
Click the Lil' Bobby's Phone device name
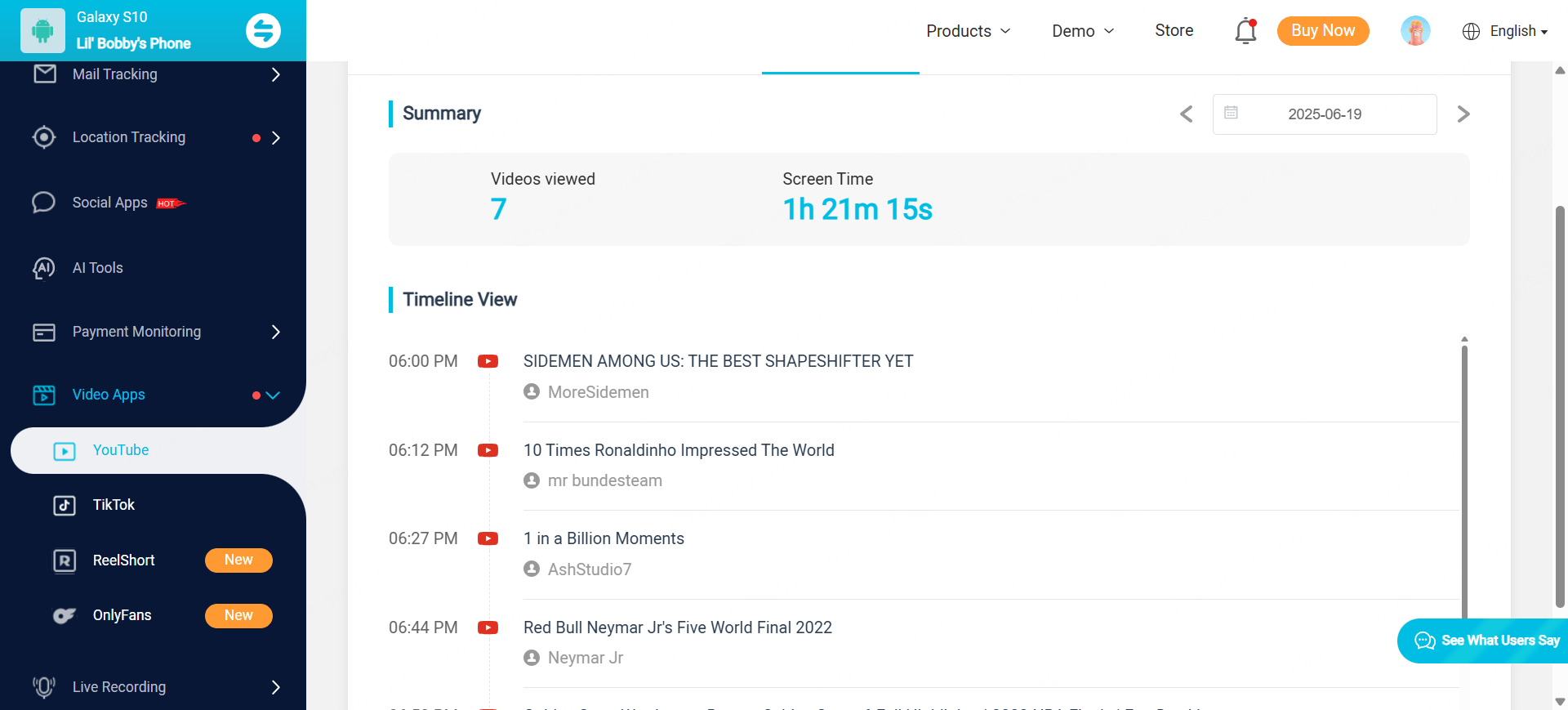click(x=134, y=43)
